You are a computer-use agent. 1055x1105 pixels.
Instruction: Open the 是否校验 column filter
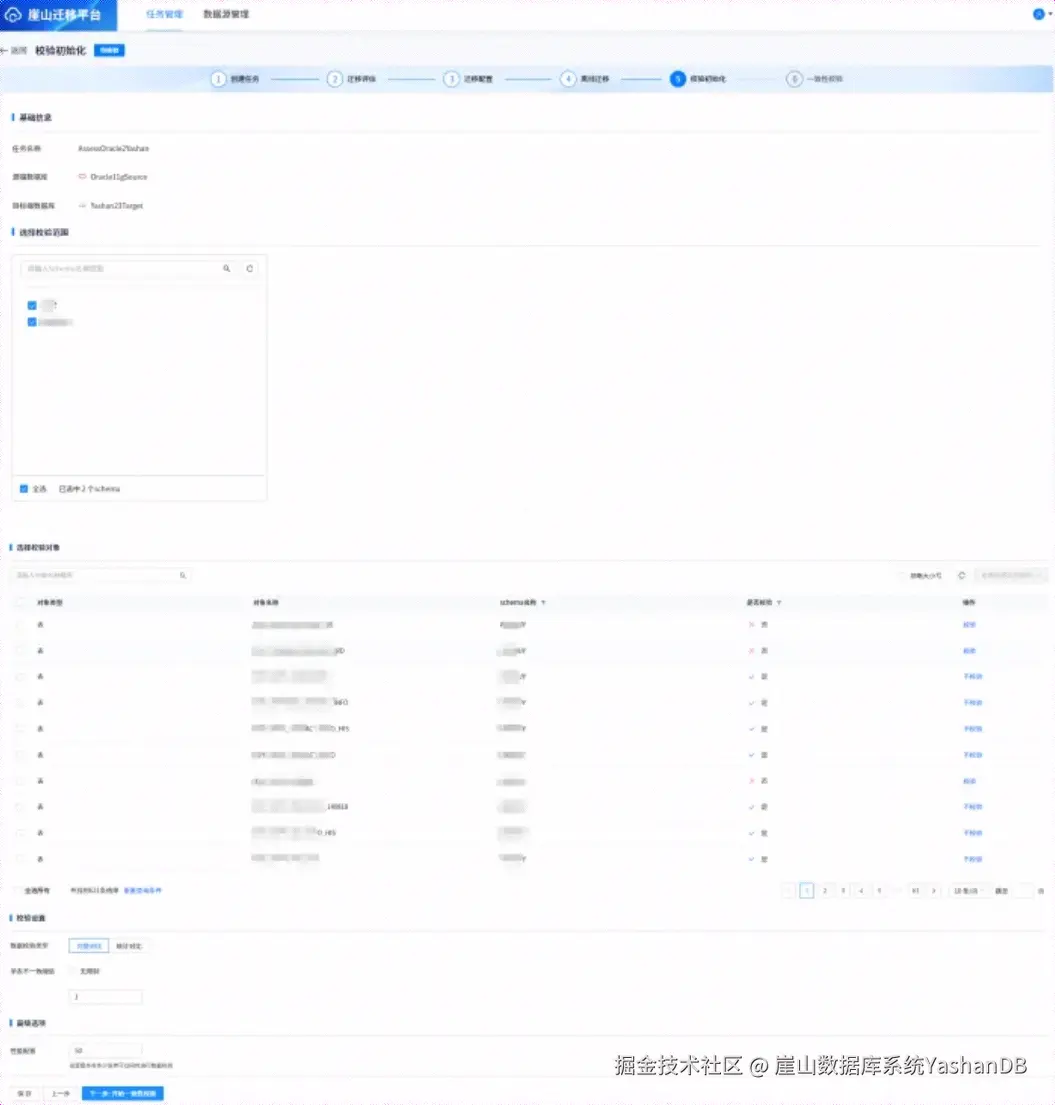click(x=779, y=603)
